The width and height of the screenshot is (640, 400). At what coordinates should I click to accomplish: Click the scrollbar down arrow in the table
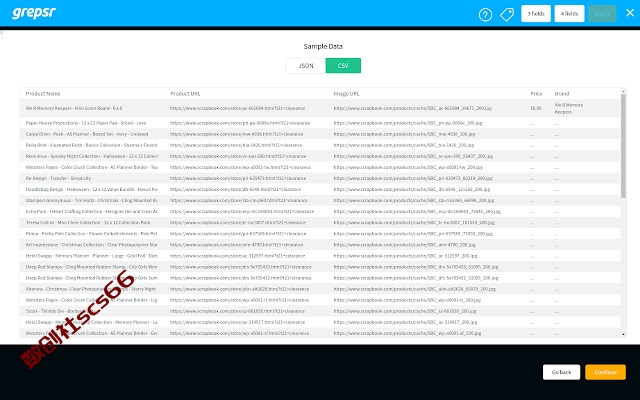tap(623, 334)
